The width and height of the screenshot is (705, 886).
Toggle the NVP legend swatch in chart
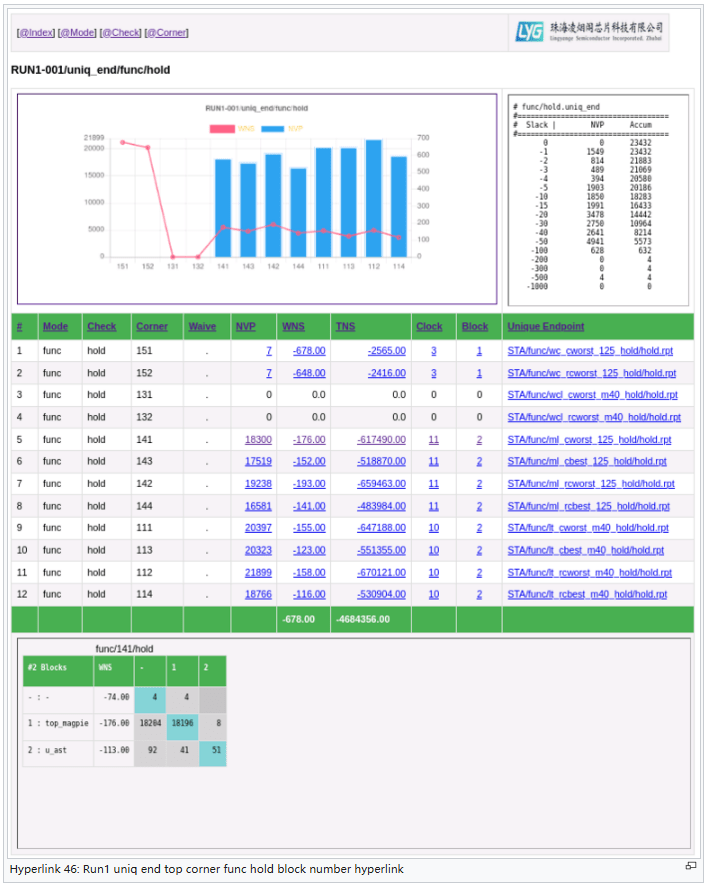[x=272, y=128]
